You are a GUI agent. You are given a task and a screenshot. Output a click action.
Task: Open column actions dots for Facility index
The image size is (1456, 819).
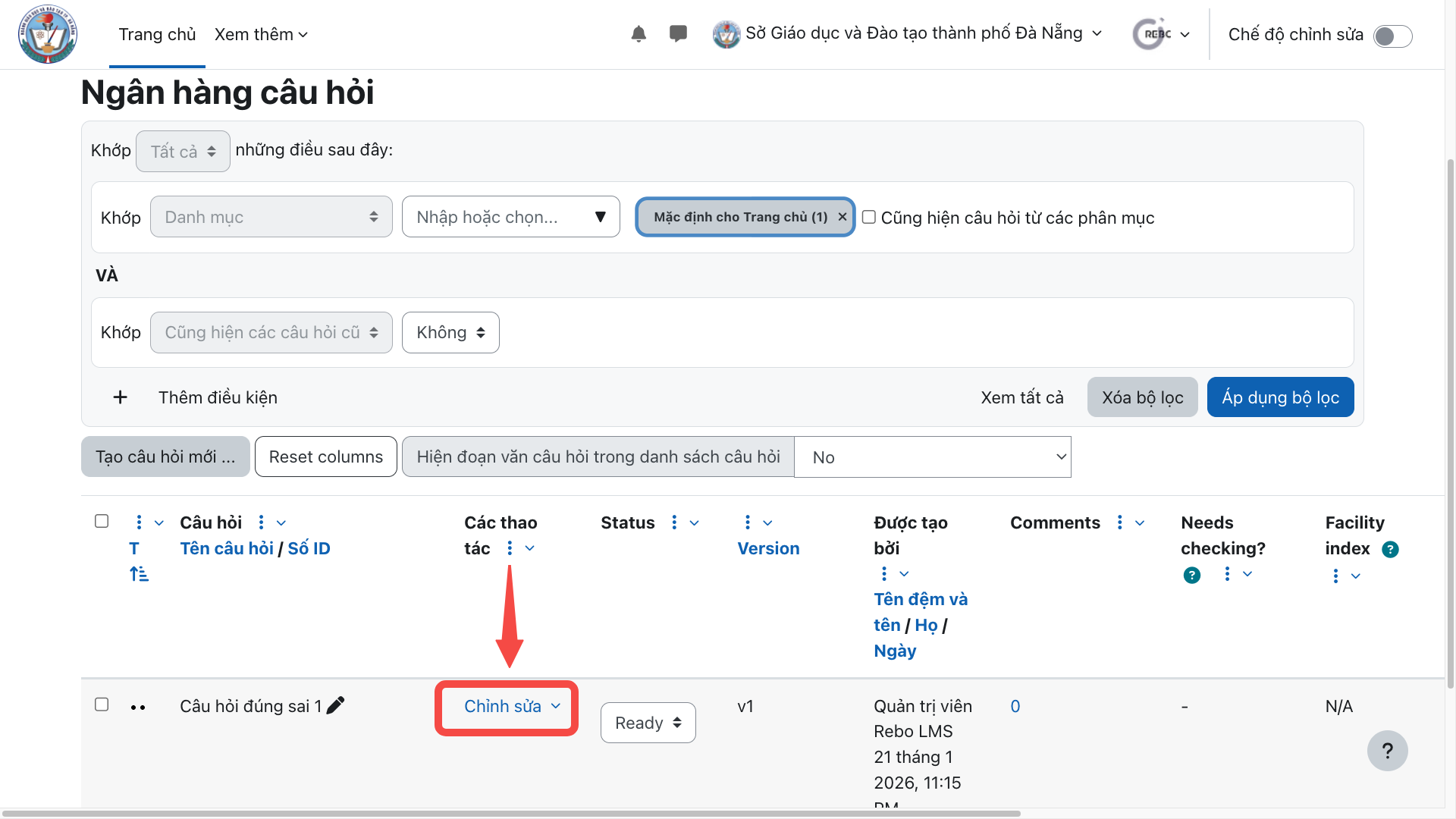(x=1335, y=576)
